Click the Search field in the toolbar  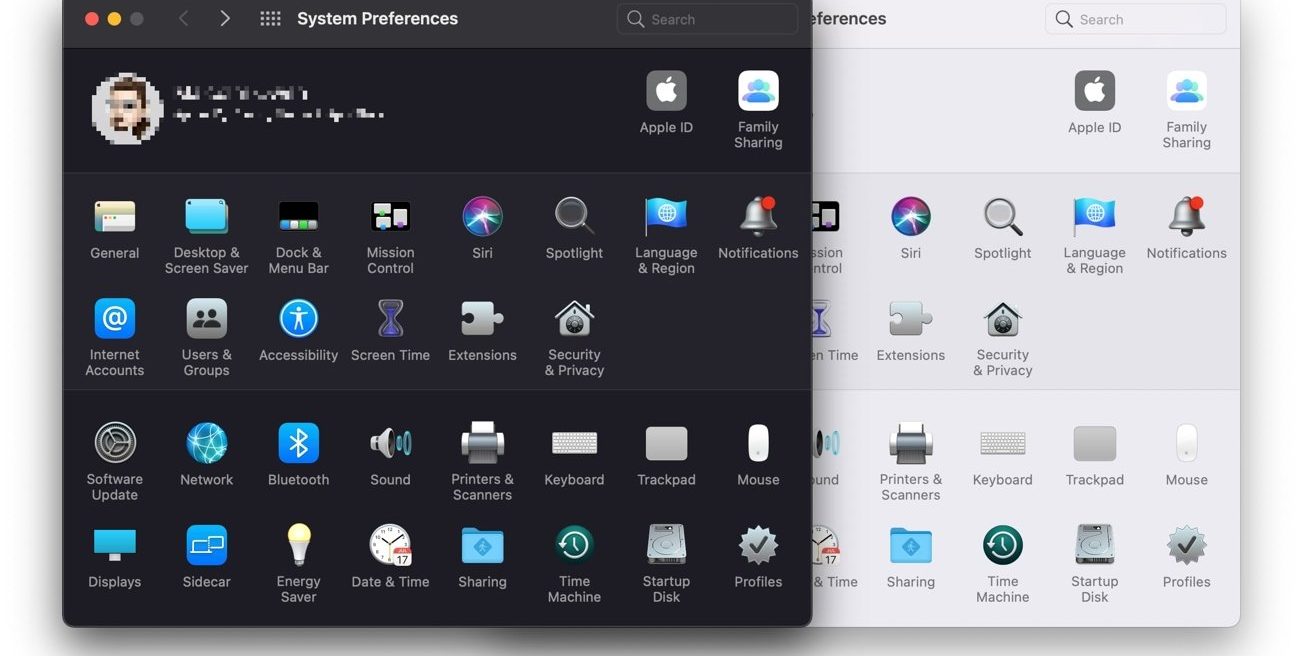pyautogui.click(x=707, y=18)
